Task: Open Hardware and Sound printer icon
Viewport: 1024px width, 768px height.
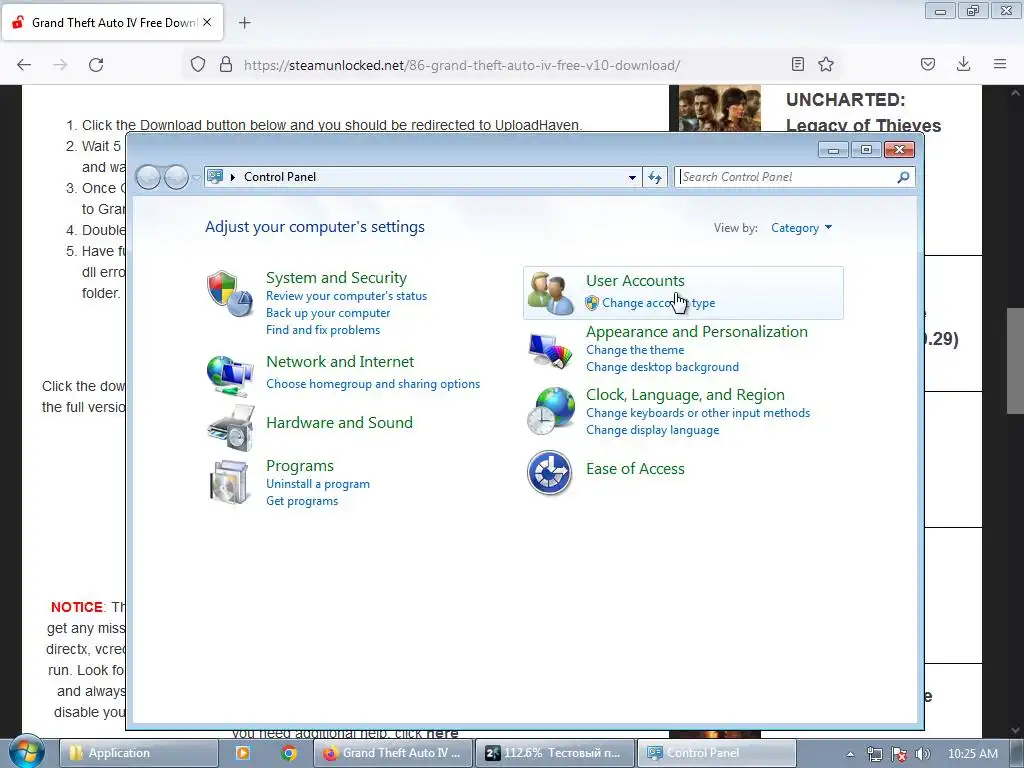Action: (230, 428)
